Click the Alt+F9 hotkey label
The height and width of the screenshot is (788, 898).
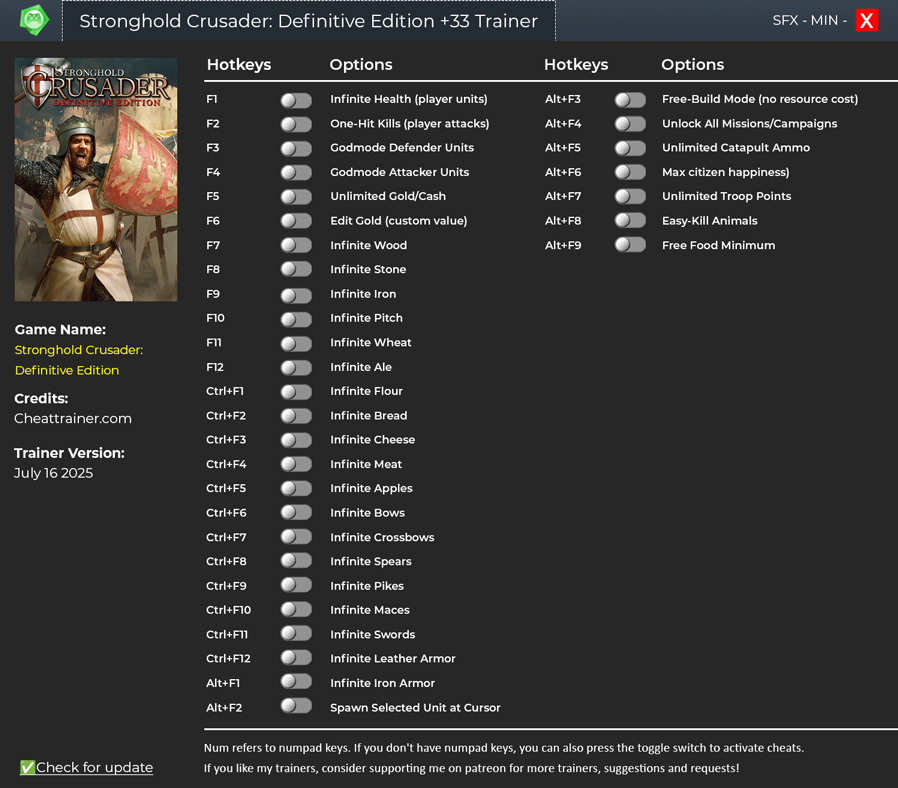pyautogui.click(x=563, y=246)
